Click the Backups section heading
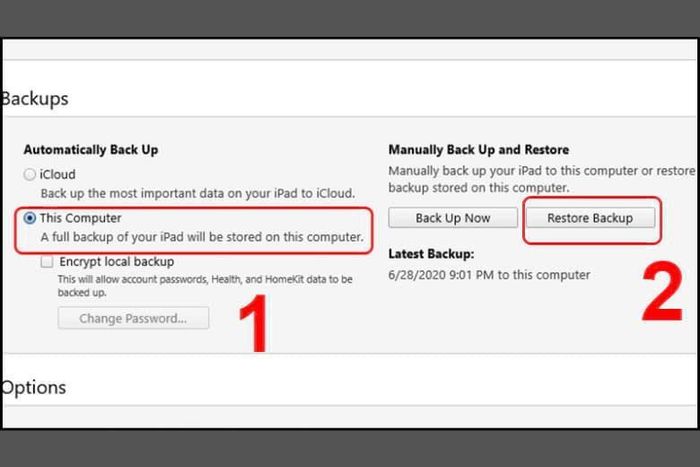 35,99
